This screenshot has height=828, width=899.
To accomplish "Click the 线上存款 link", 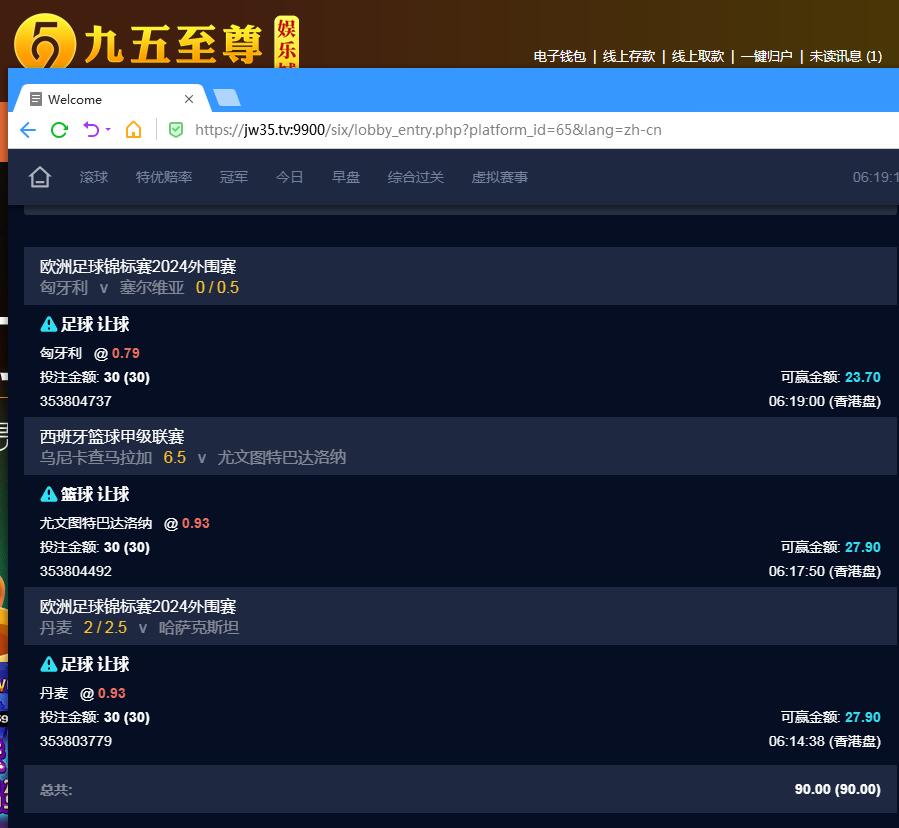I will click(629, 56).
